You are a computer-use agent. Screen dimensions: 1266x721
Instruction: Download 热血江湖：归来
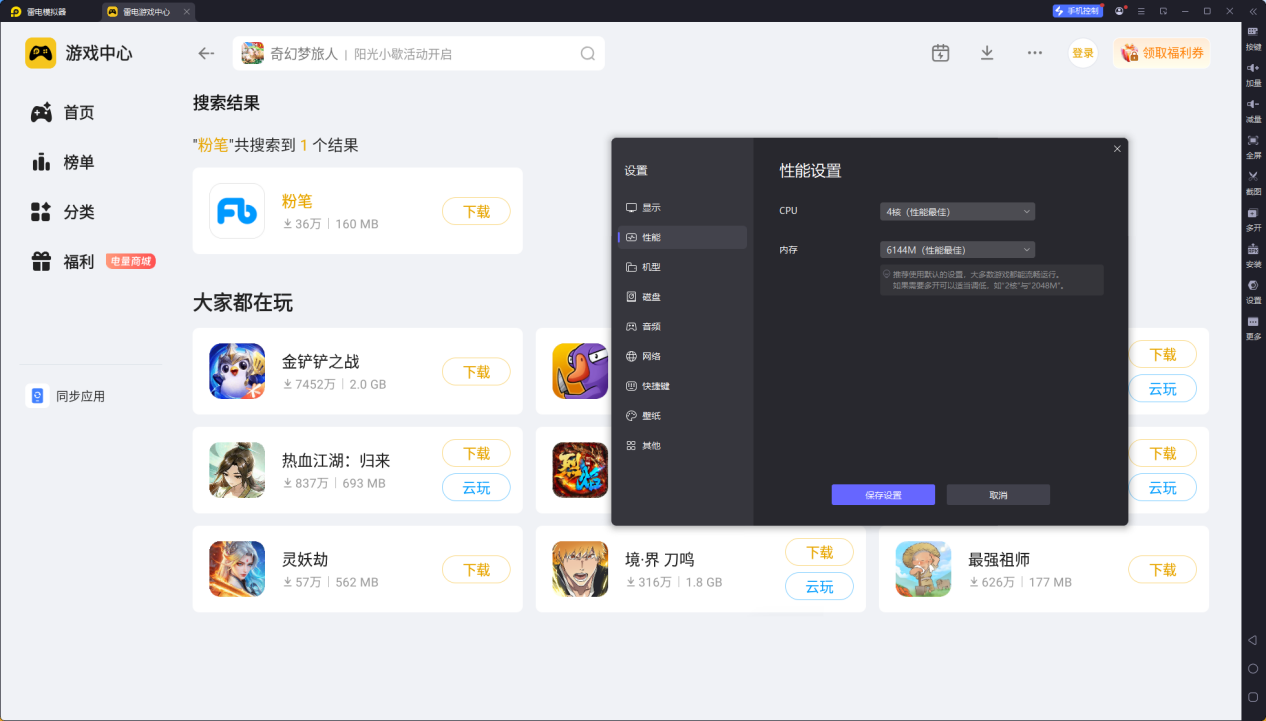476,453
